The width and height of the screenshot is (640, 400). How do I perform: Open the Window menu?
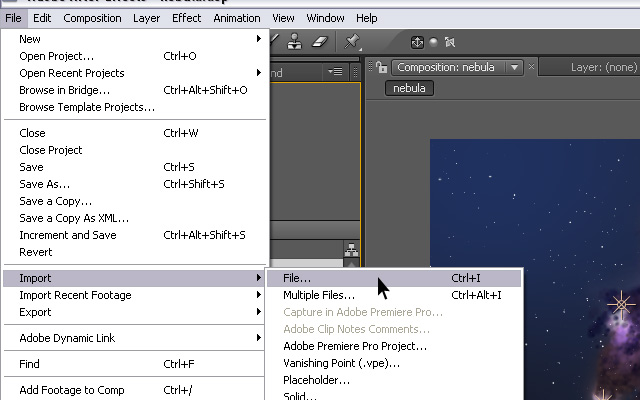click(x=325, y=18)
